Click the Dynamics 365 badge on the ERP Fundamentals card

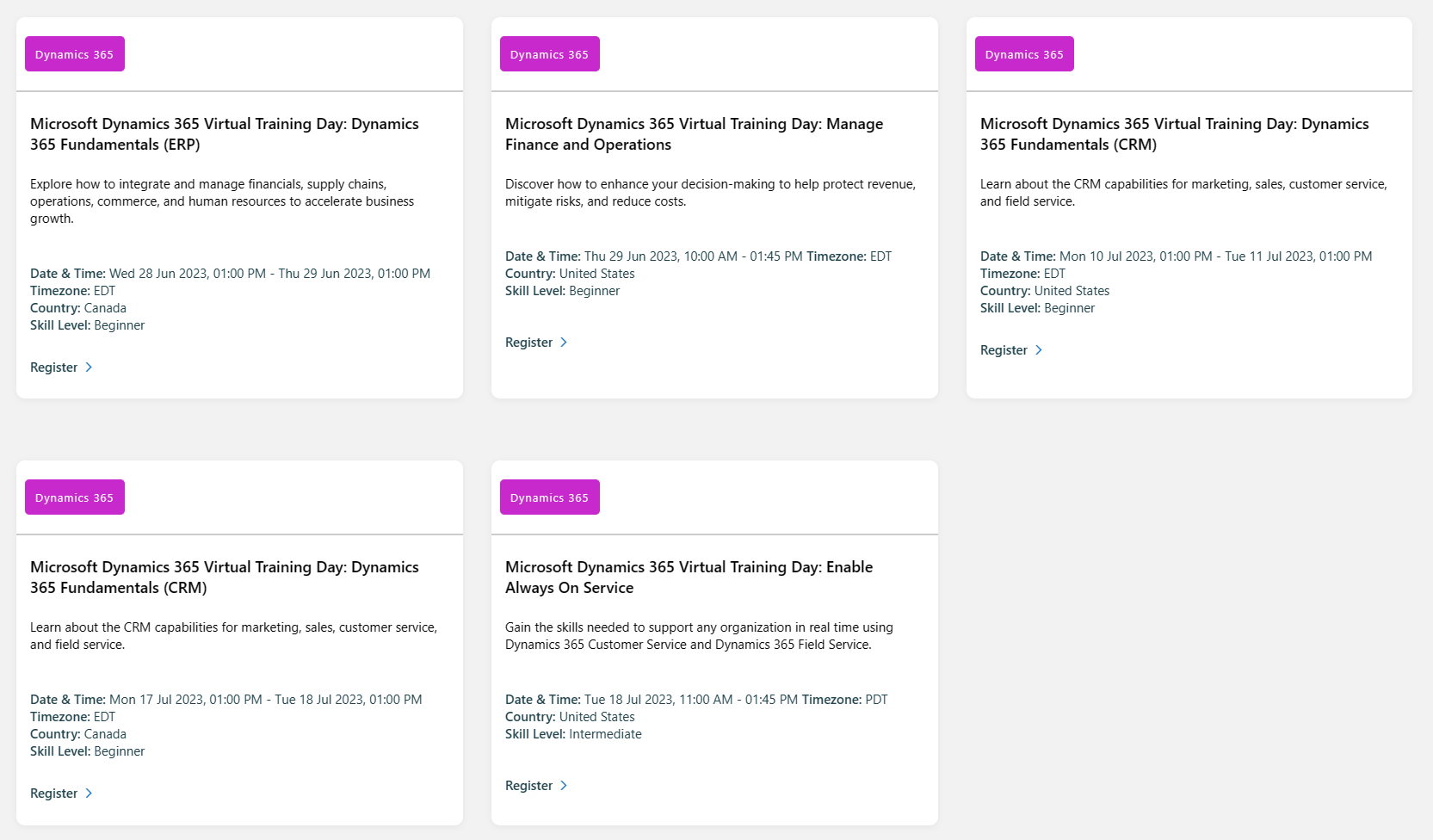click(x=74, y=53)
